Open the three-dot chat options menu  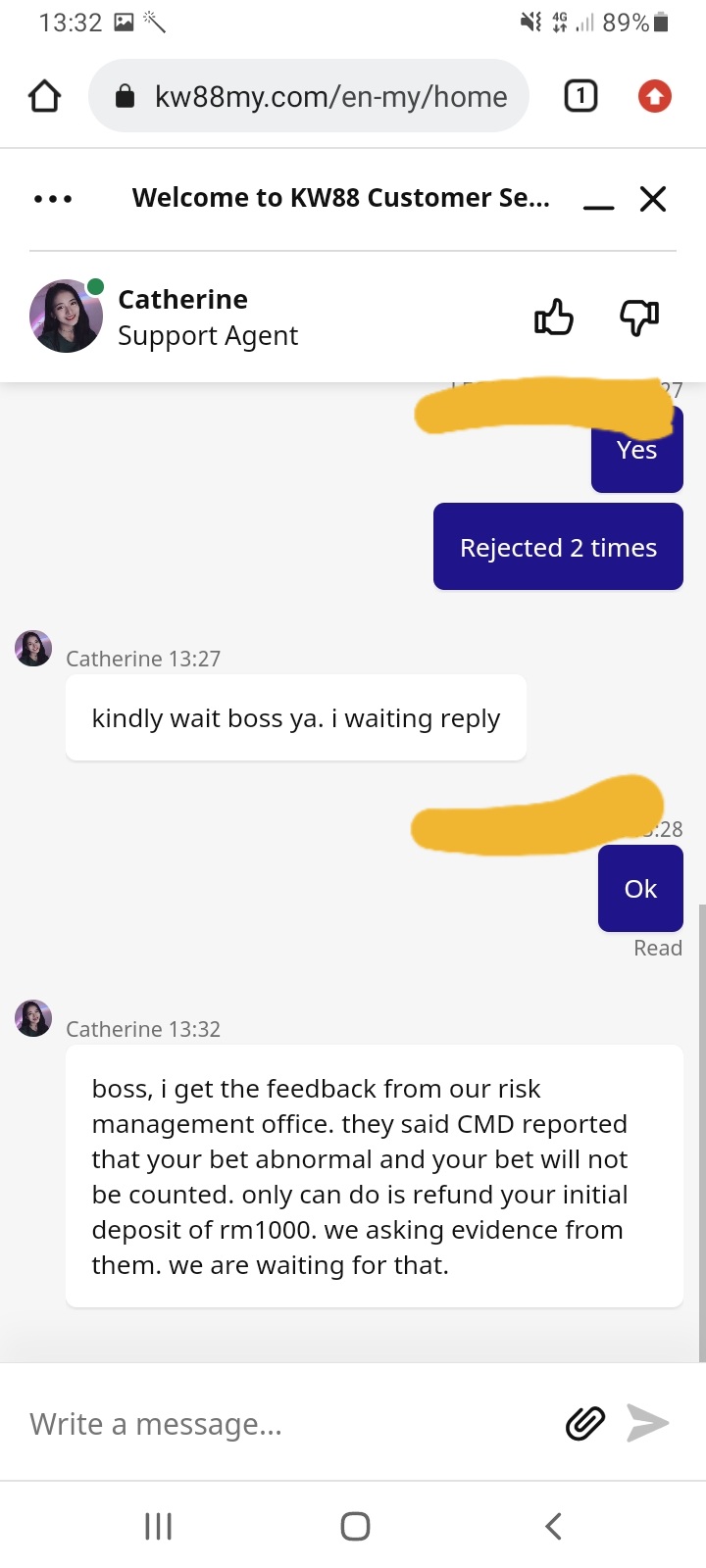click(x=53, y=199)
